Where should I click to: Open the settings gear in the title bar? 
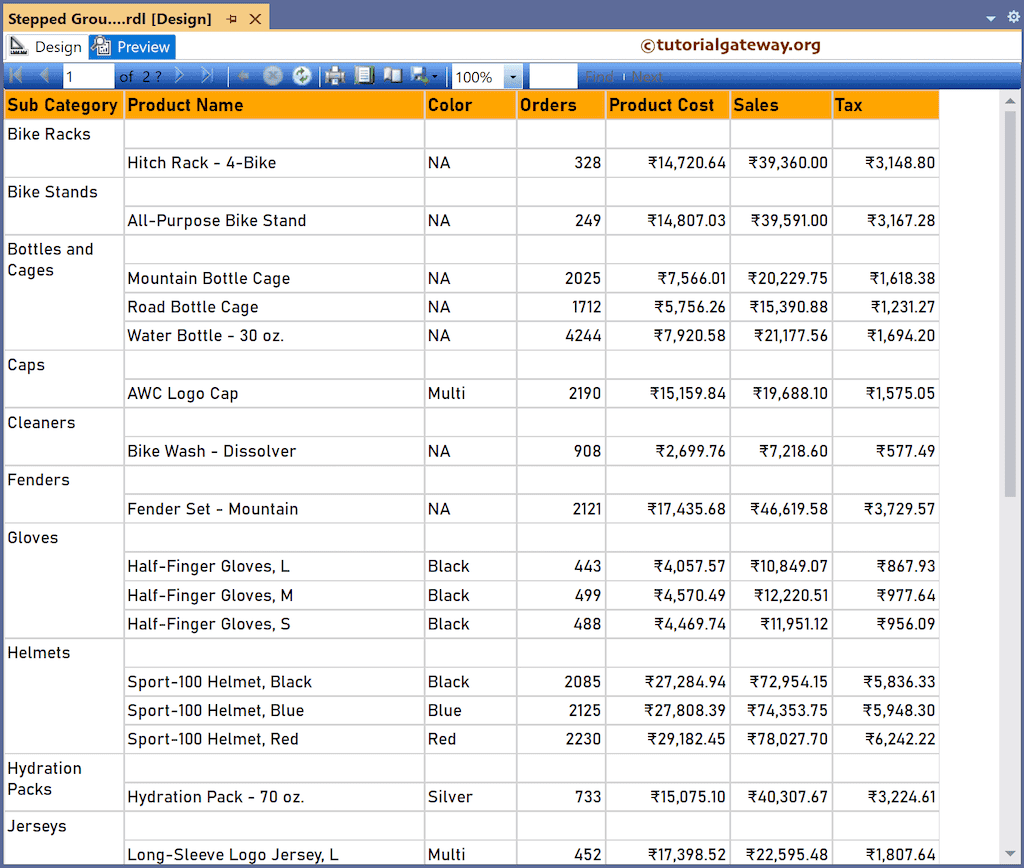pyautogui.click(x=1013, y=17)
